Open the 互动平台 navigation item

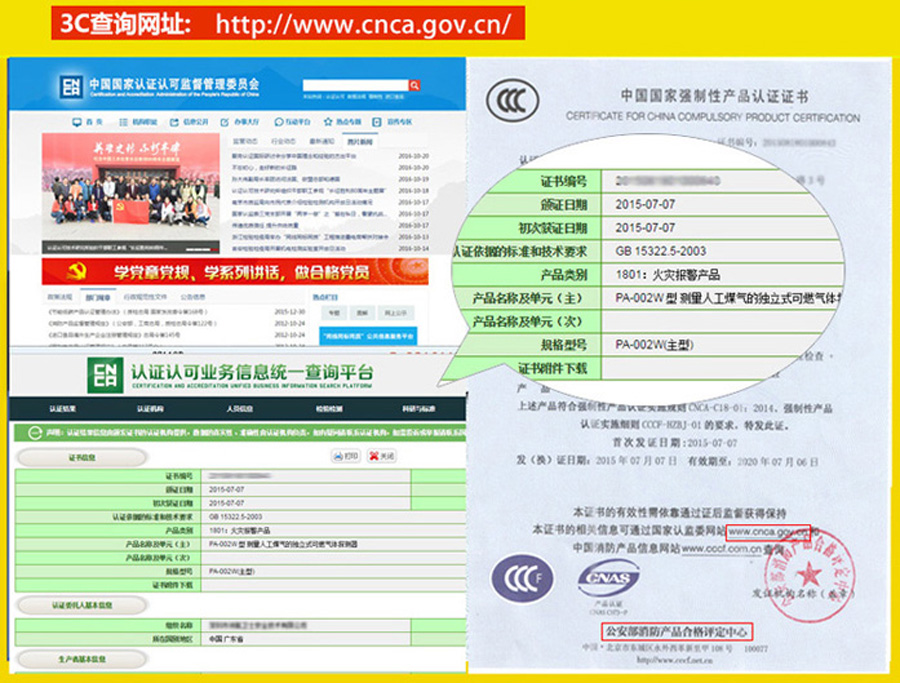pyautogui.click(x=298, y=122)
